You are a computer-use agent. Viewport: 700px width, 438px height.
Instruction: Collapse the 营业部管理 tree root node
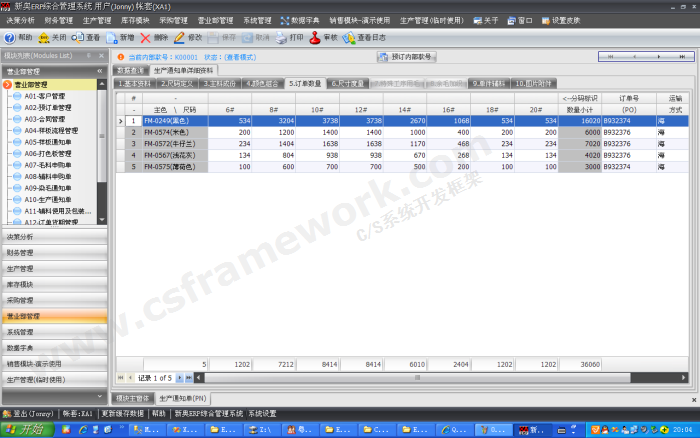point(9,85)
